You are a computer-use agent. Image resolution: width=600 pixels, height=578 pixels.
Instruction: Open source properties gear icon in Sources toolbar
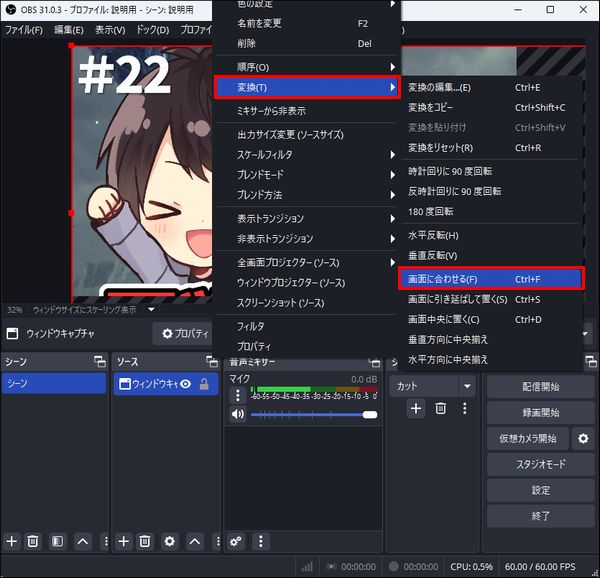tap(170, 541)
